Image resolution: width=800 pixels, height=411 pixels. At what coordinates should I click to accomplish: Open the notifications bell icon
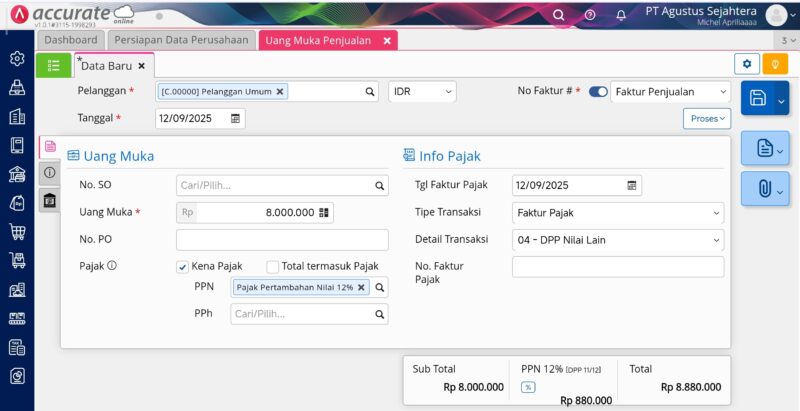point(621,15)
